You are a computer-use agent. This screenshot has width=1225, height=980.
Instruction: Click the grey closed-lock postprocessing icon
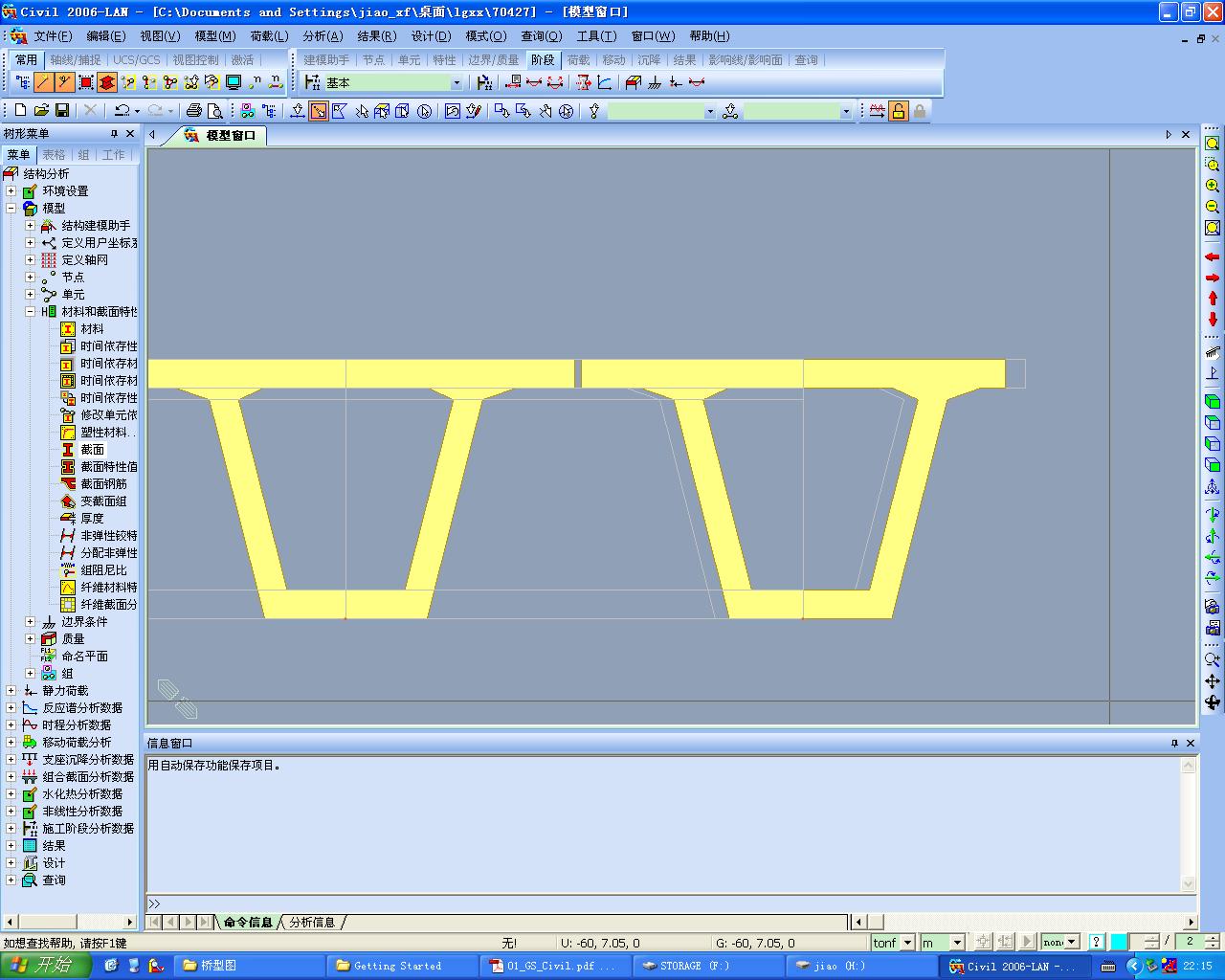click(920, 111)
